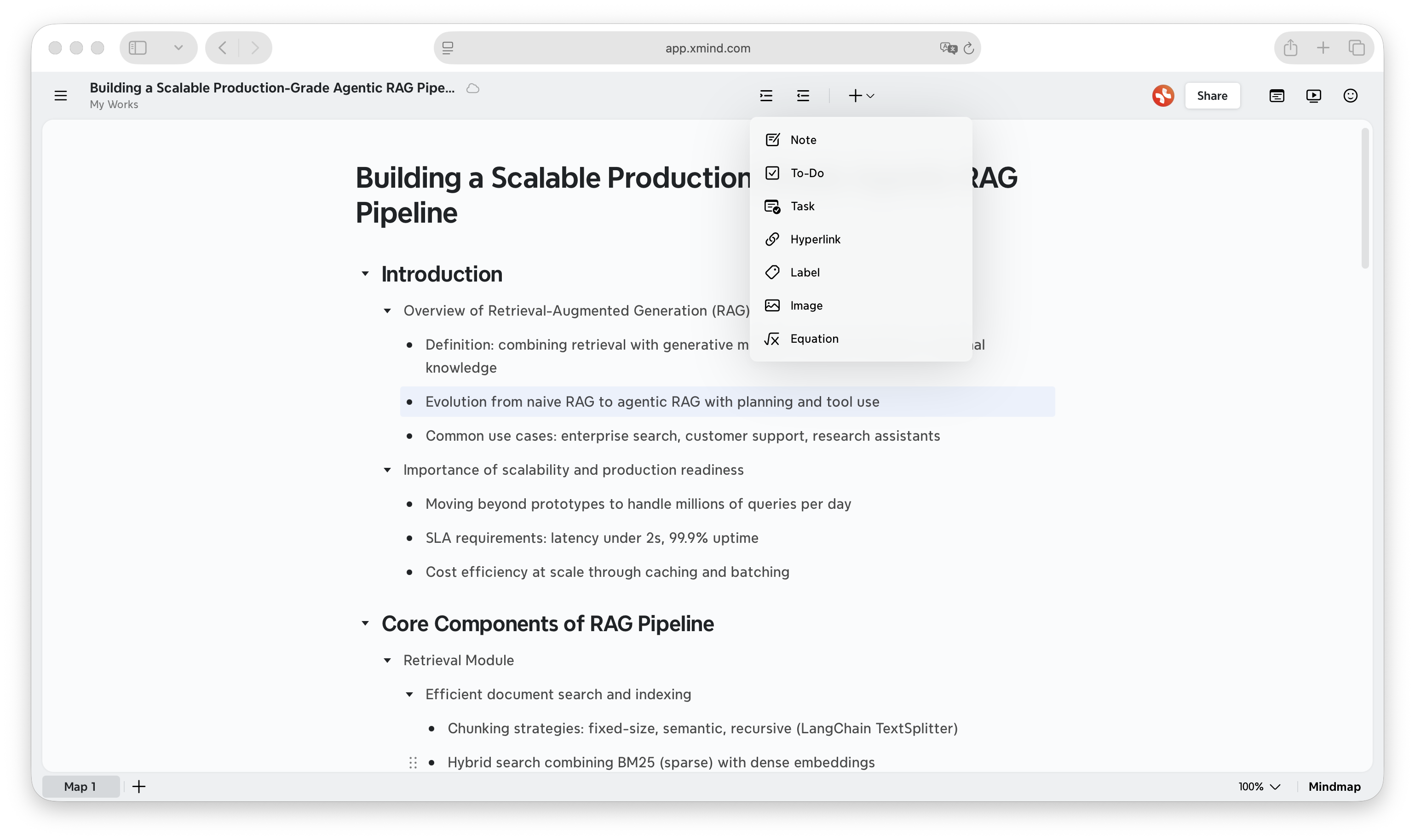Click the Safari translate icon
The image size is (1415, 840).
pyautogui.click(x=948, y=48)
